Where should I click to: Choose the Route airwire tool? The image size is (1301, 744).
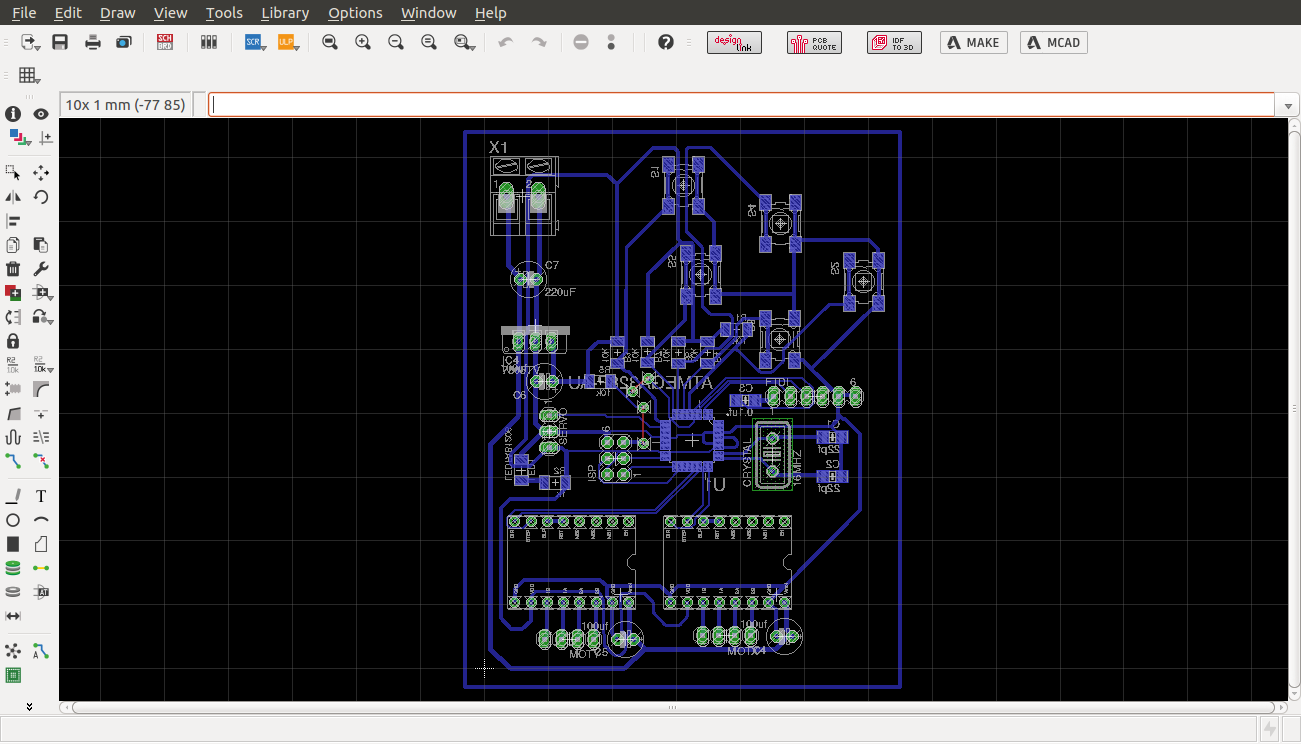click(13, 460)
